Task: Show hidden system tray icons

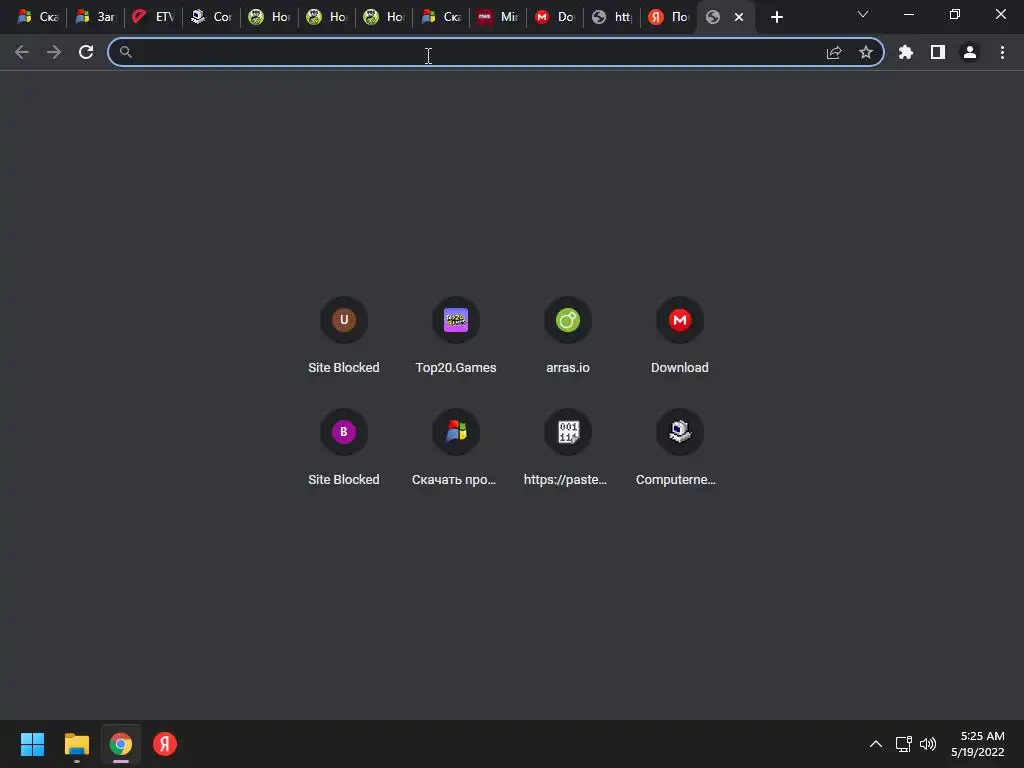Action: 876,744
